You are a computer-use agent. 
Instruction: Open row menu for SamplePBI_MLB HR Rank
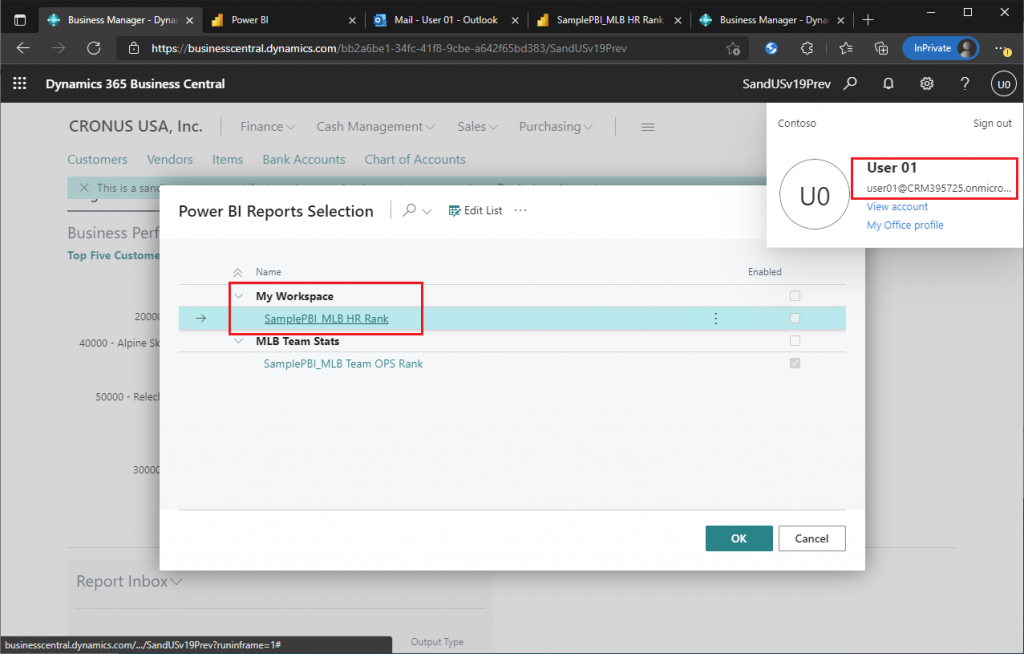tap(716, 318)
